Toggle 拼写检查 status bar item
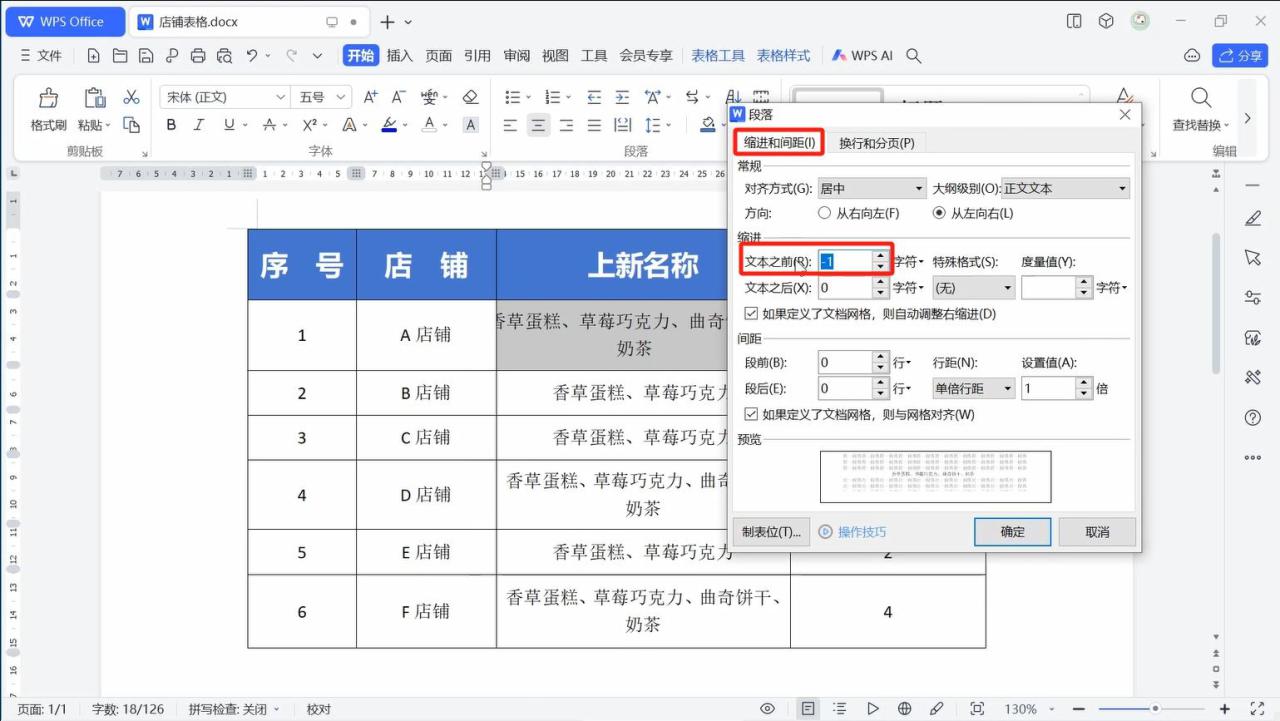 [x=235, y=709]
